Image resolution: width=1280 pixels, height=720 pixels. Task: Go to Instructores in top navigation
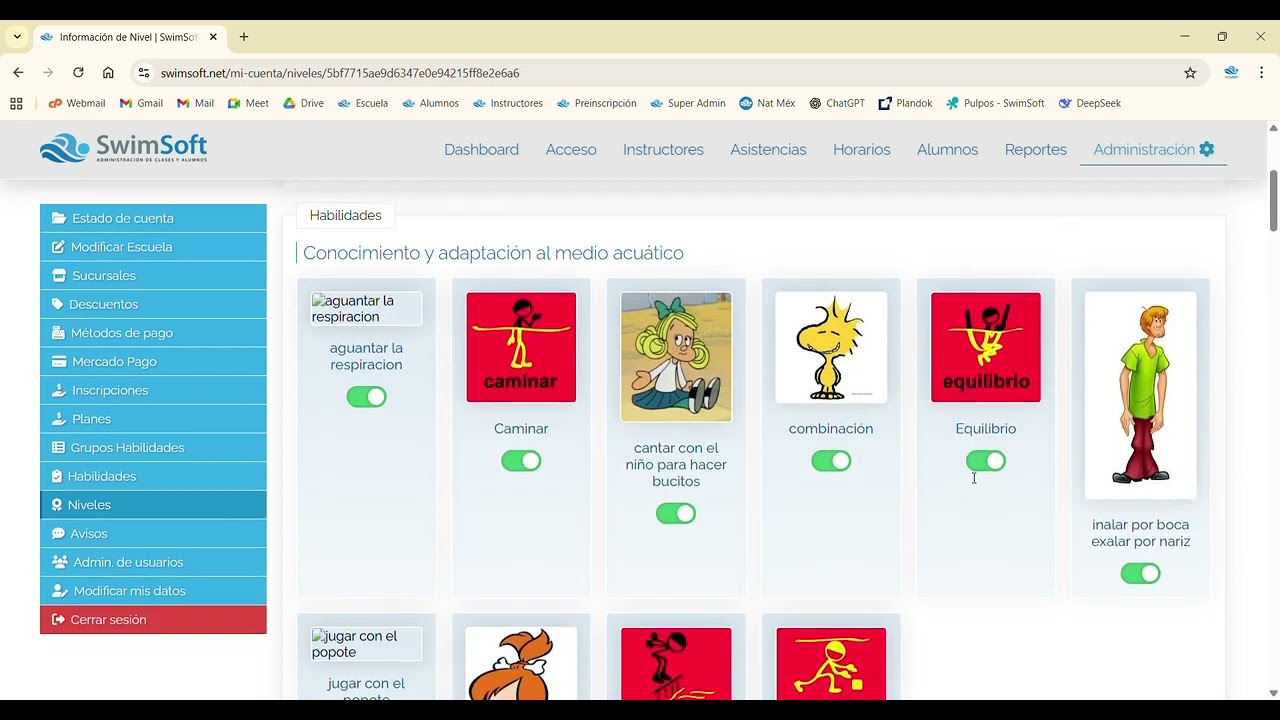click(663, 149)
